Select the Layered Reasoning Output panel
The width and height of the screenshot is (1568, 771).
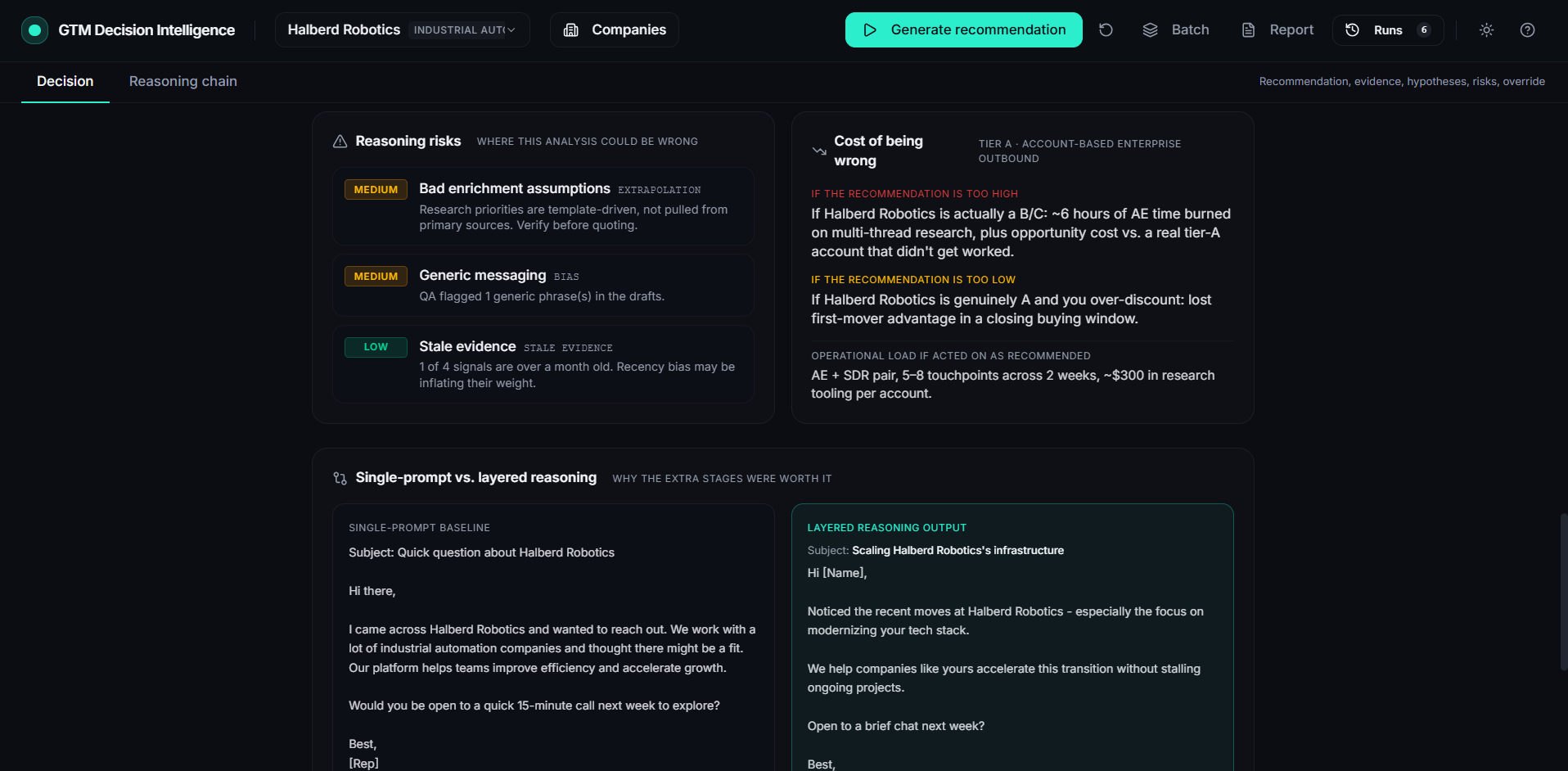(x=1012, y=638)
